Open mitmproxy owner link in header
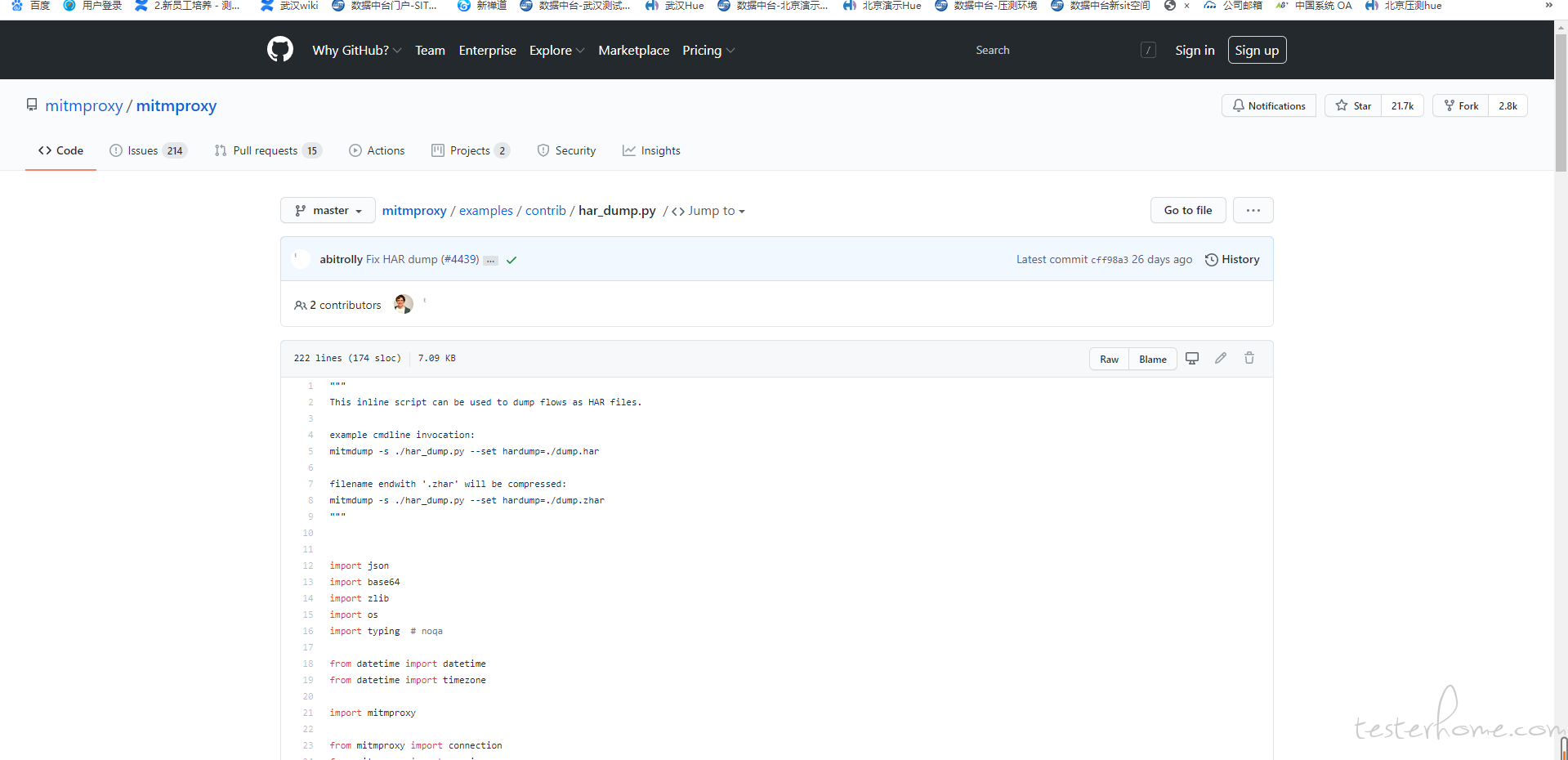 [83, 105]
